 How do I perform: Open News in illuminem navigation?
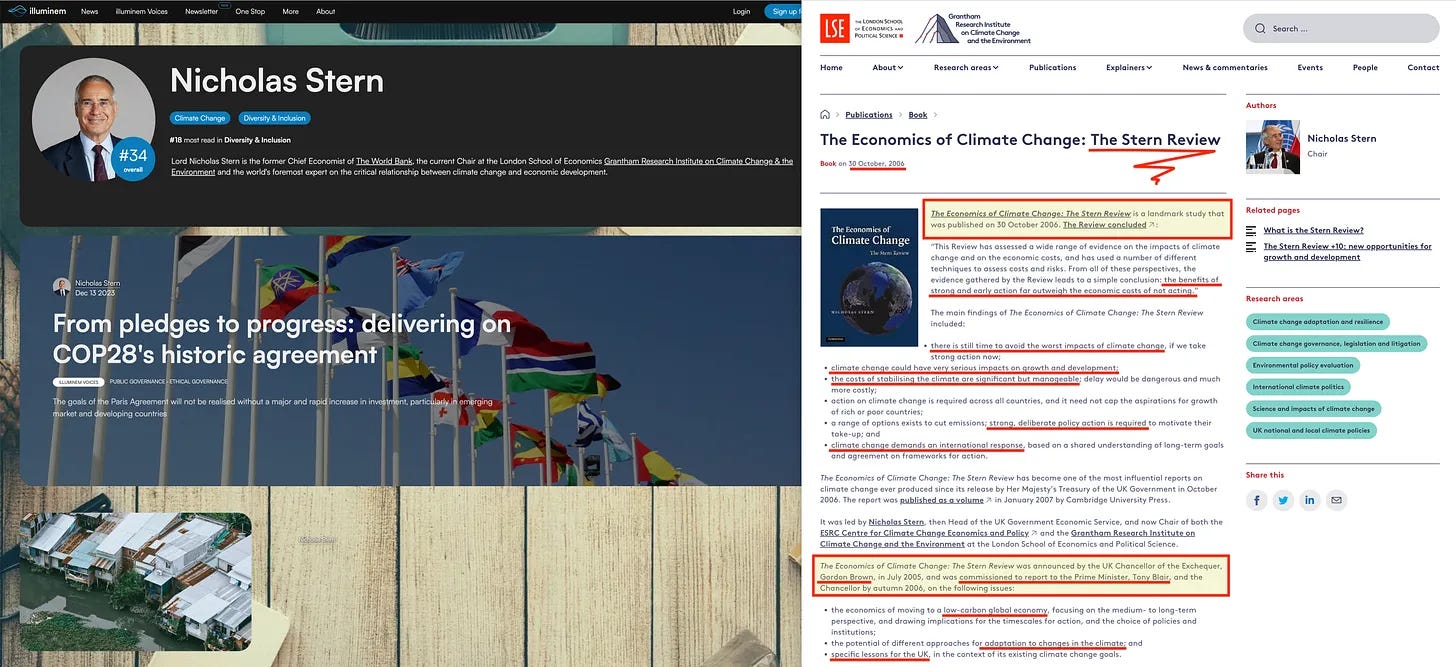click(x=90, y=12)
